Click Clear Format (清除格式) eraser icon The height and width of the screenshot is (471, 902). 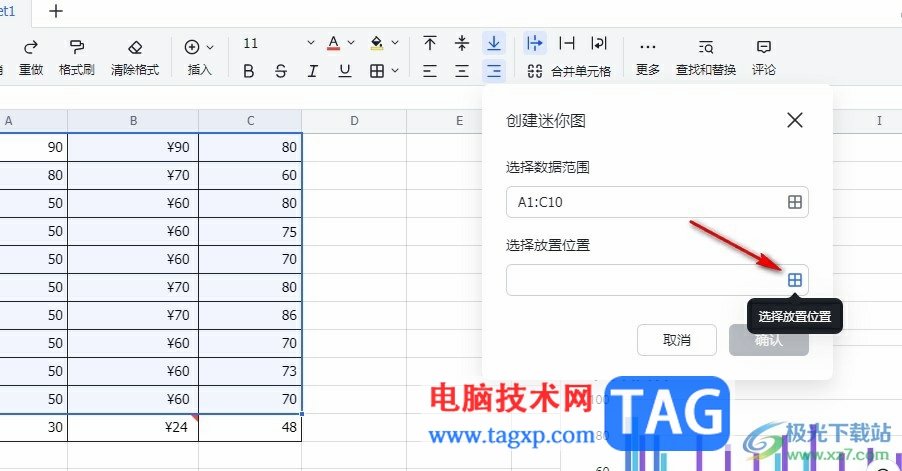[x=135, y=47]
